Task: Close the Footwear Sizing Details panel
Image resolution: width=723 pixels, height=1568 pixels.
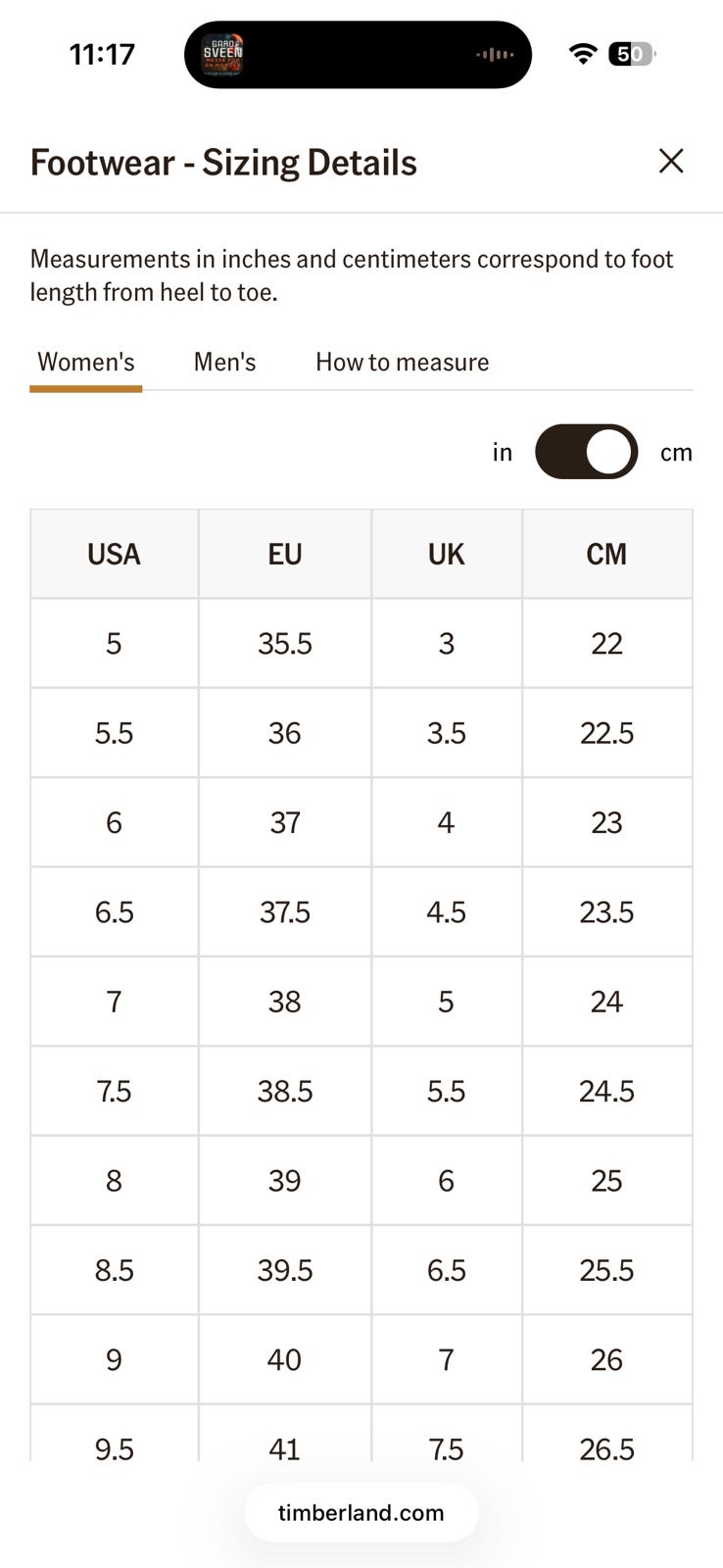Action: [x=671, y=161]
